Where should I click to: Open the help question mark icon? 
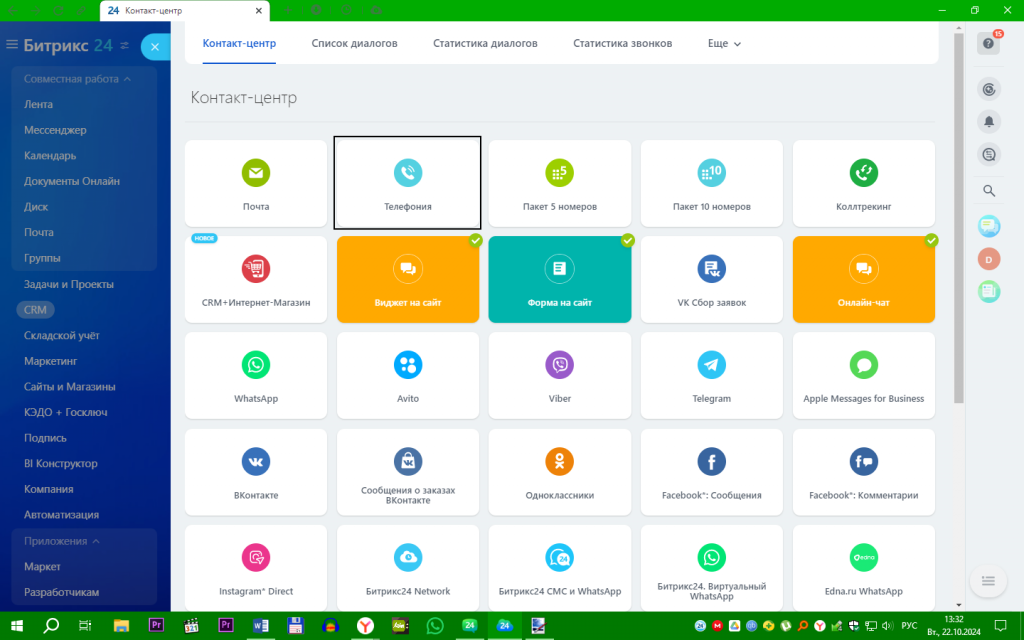coord(988,44)
